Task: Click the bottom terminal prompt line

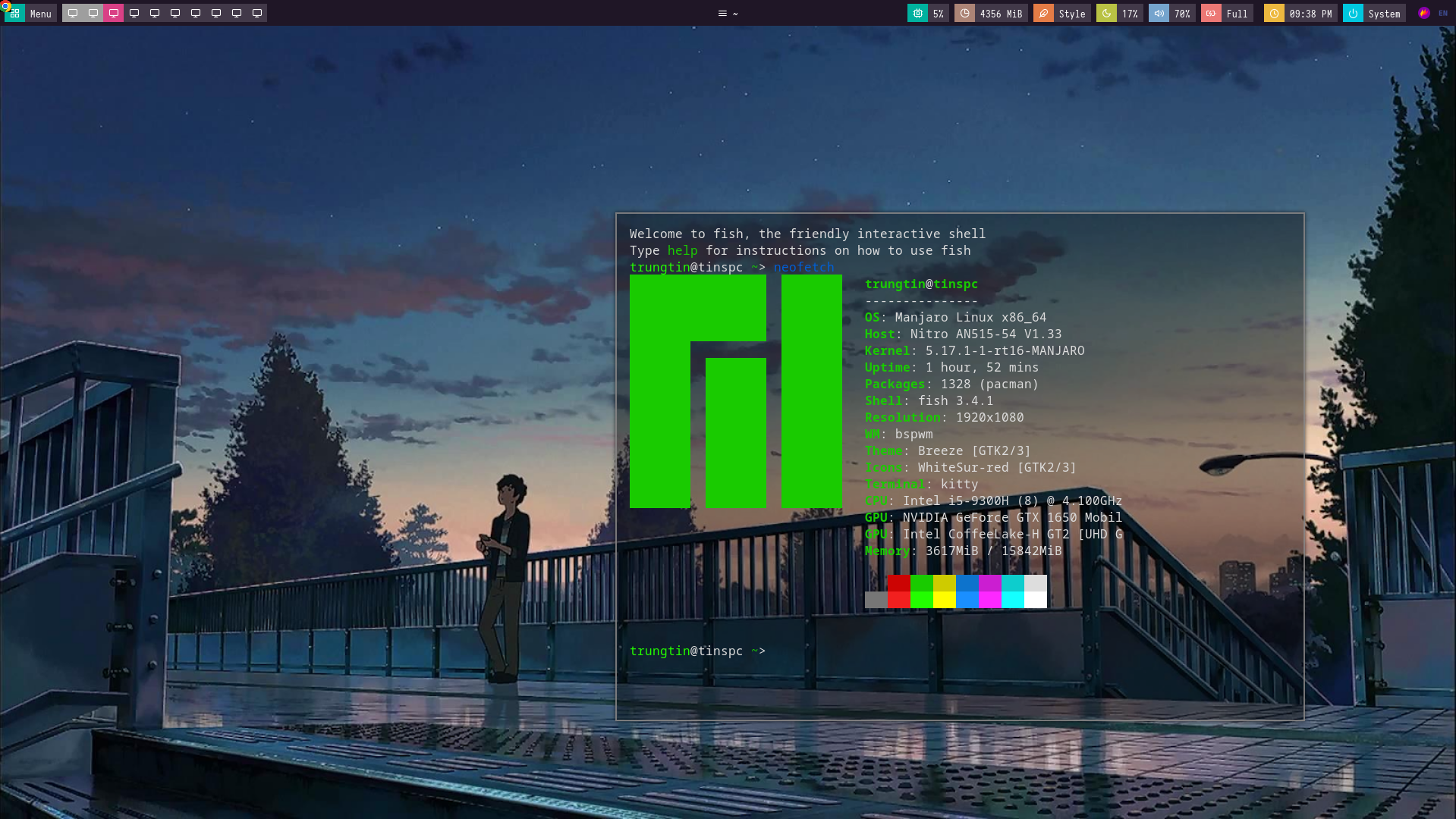Action: (x=697, y=651)
